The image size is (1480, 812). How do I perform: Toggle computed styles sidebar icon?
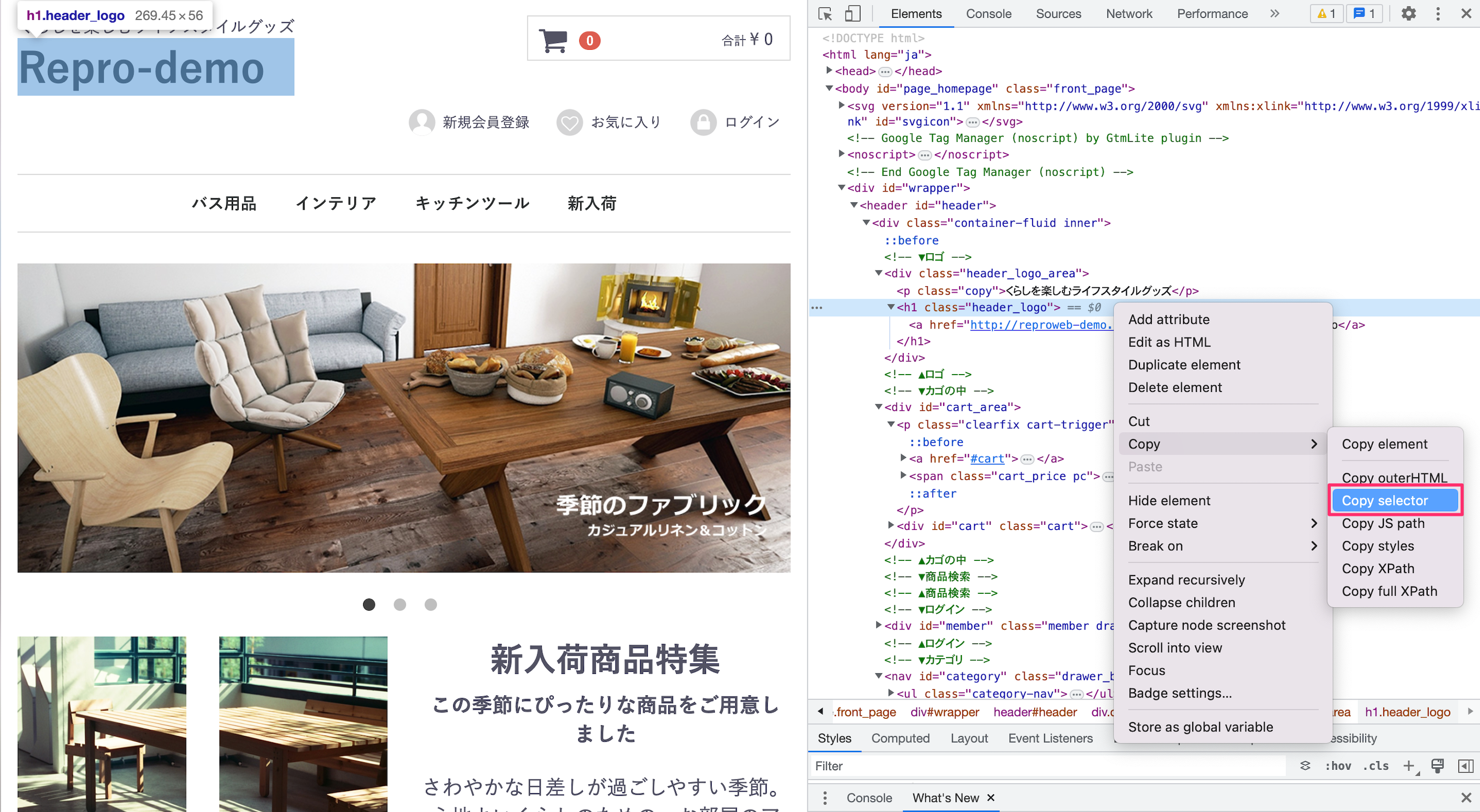tap(1466, 765)
